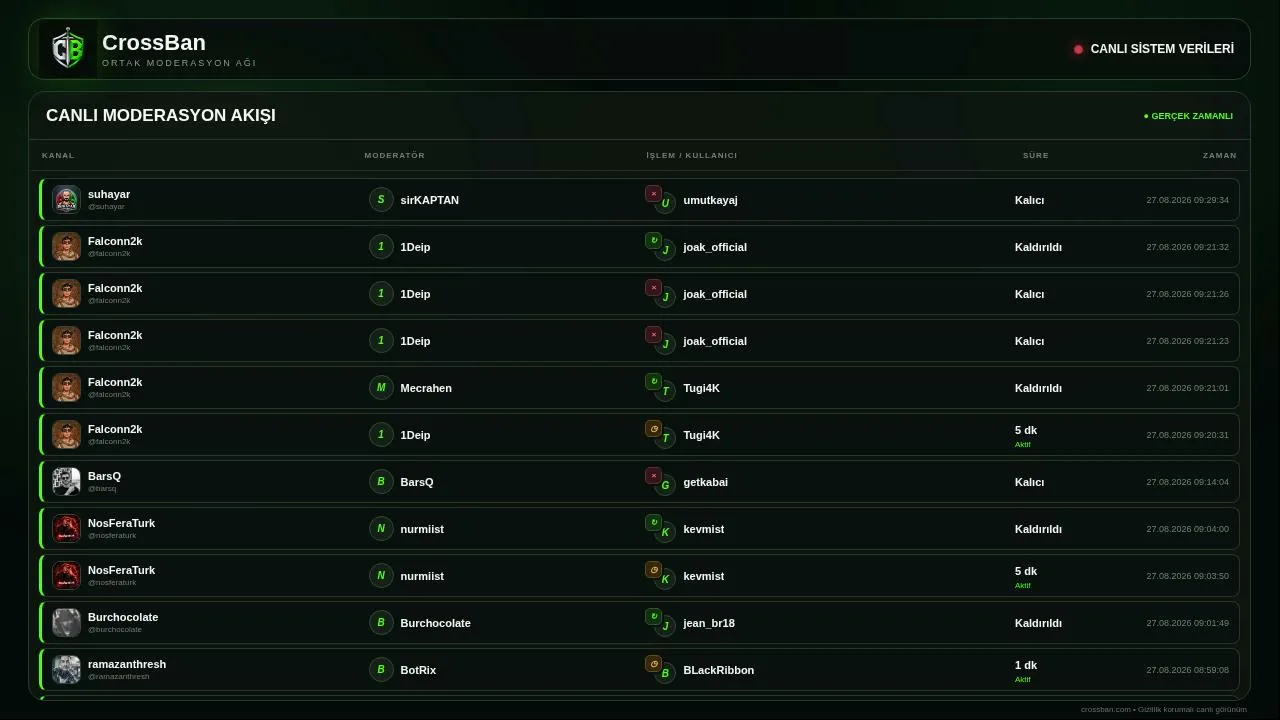Click the Burchocolate channel avatar

tap(66, 622)
